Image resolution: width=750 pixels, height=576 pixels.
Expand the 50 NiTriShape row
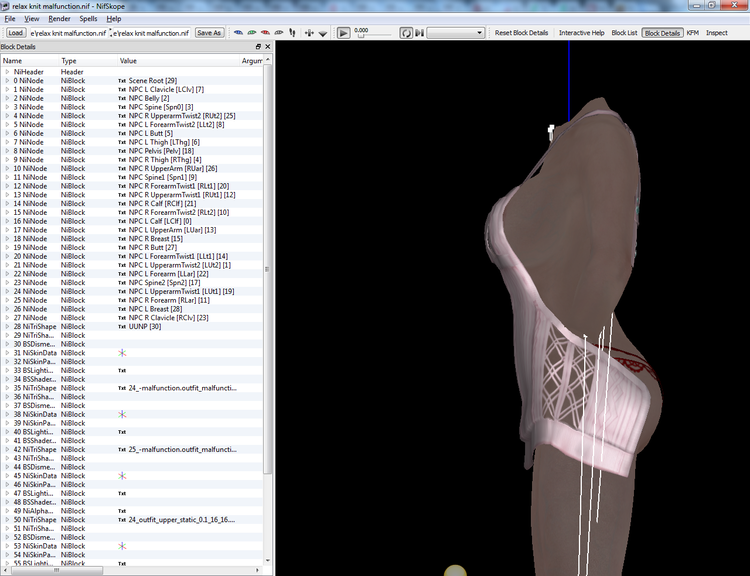tap(7, 519)
